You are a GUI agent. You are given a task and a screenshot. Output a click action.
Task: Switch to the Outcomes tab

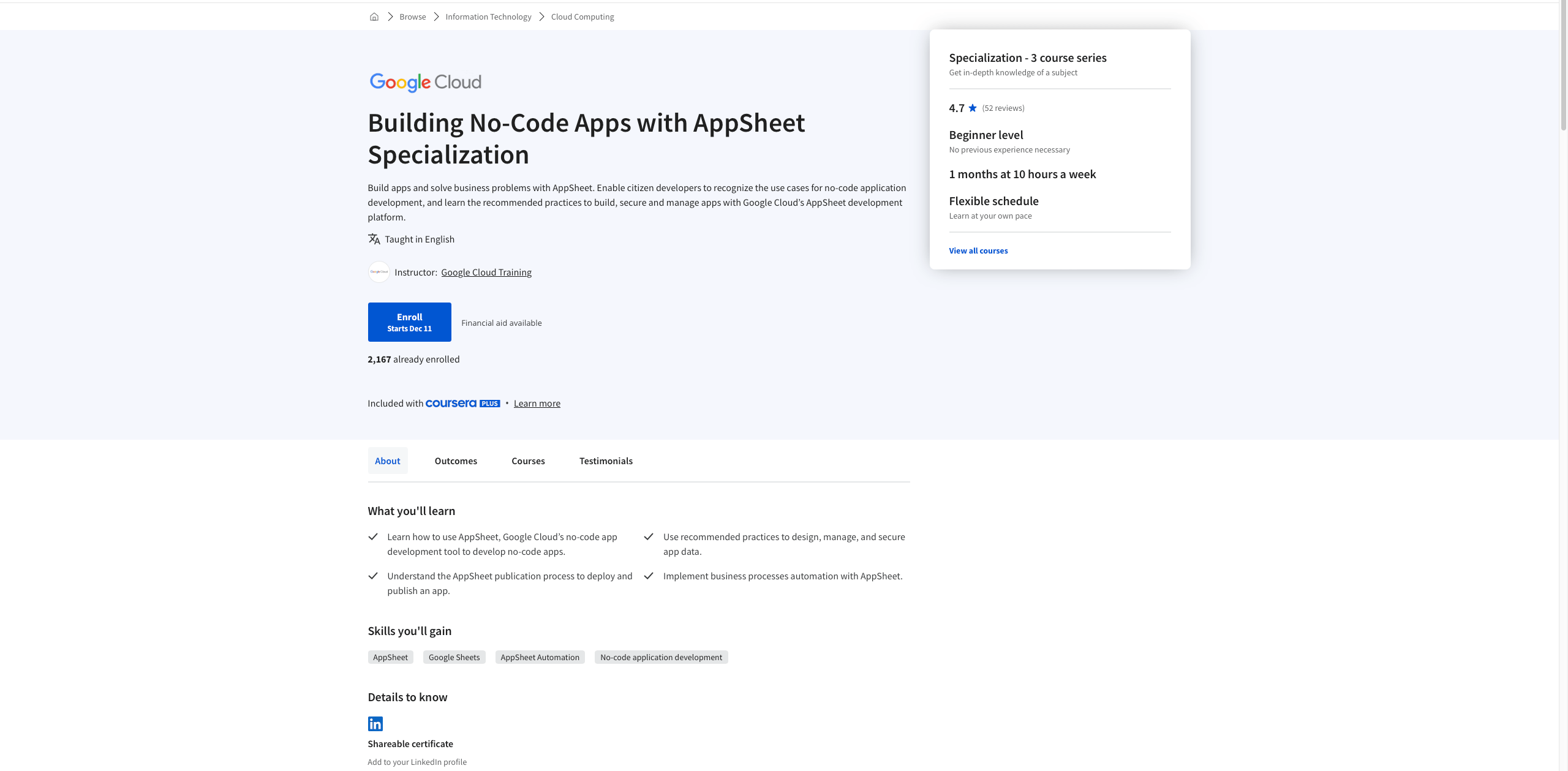[x=456, y=461]
